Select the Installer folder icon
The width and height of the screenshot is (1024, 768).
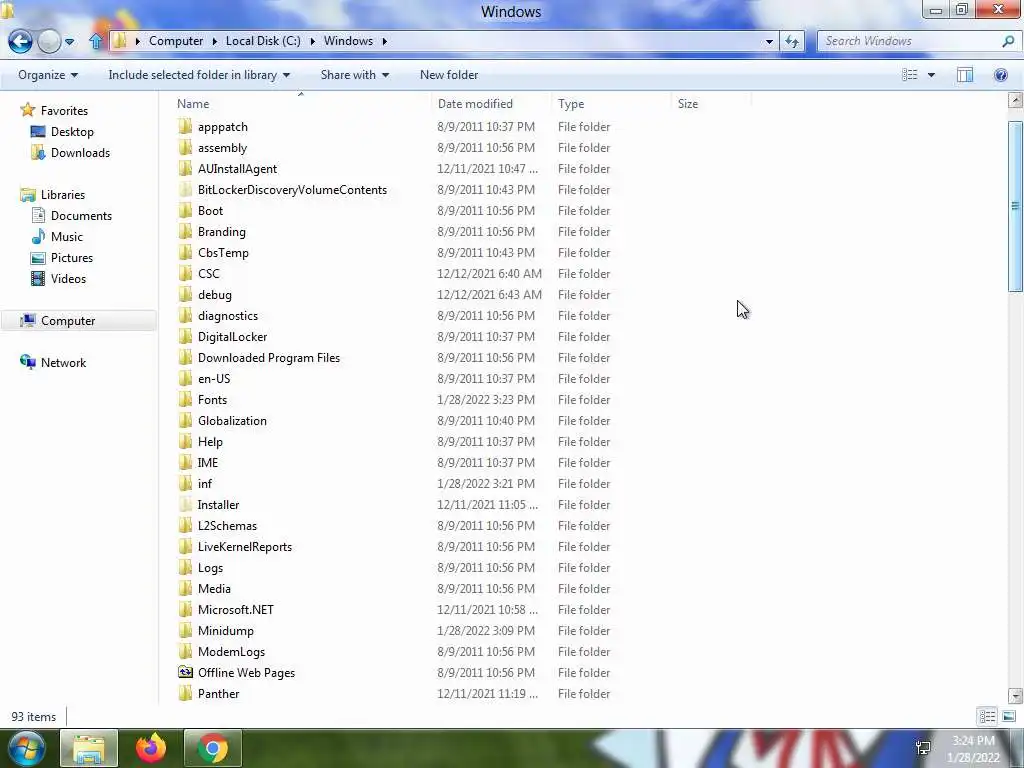click(185, 504)
